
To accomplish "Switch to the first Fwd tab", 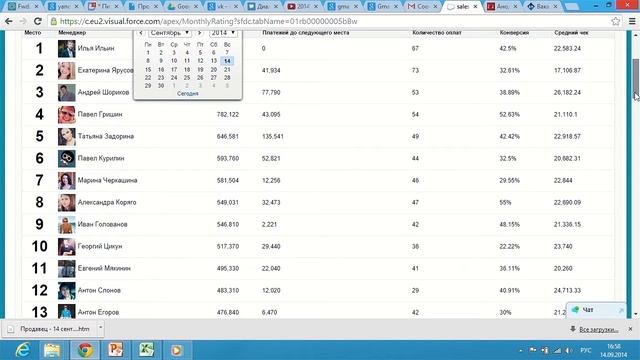I will click(x=23, y=7).
